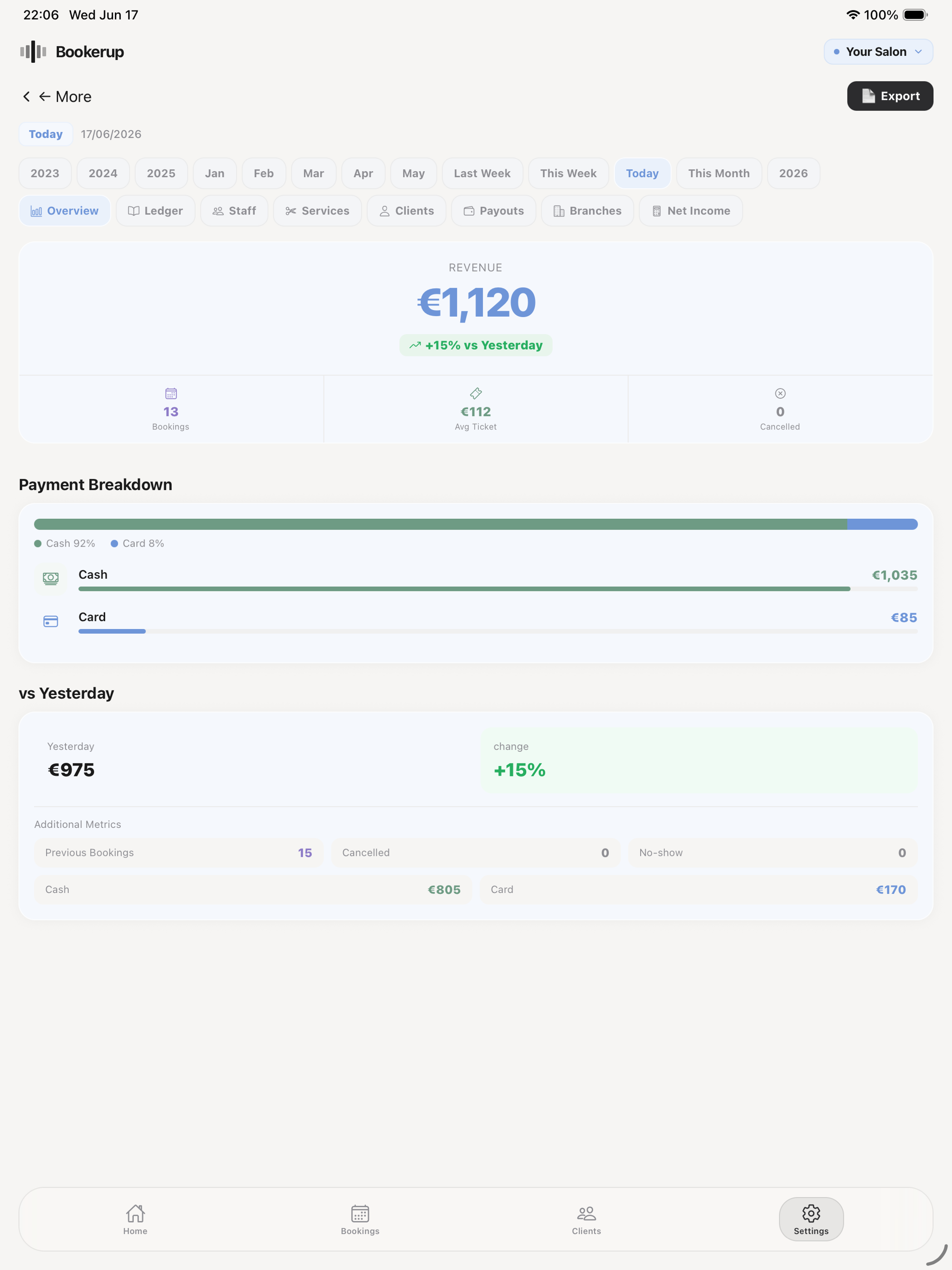Tap the document icon in Export

[x=868, y=96]
